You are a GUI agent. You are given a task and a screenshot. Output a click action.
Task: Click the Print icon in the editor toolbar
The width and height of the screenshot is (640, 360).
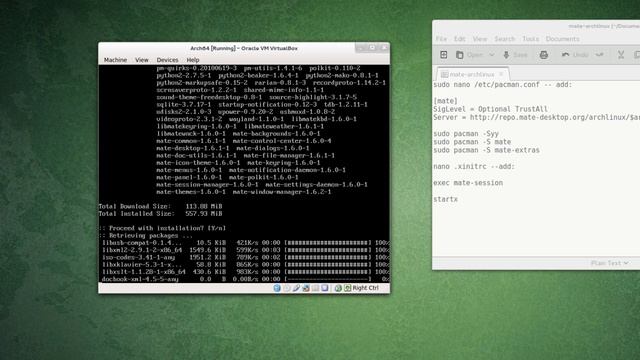click(544, 55)
